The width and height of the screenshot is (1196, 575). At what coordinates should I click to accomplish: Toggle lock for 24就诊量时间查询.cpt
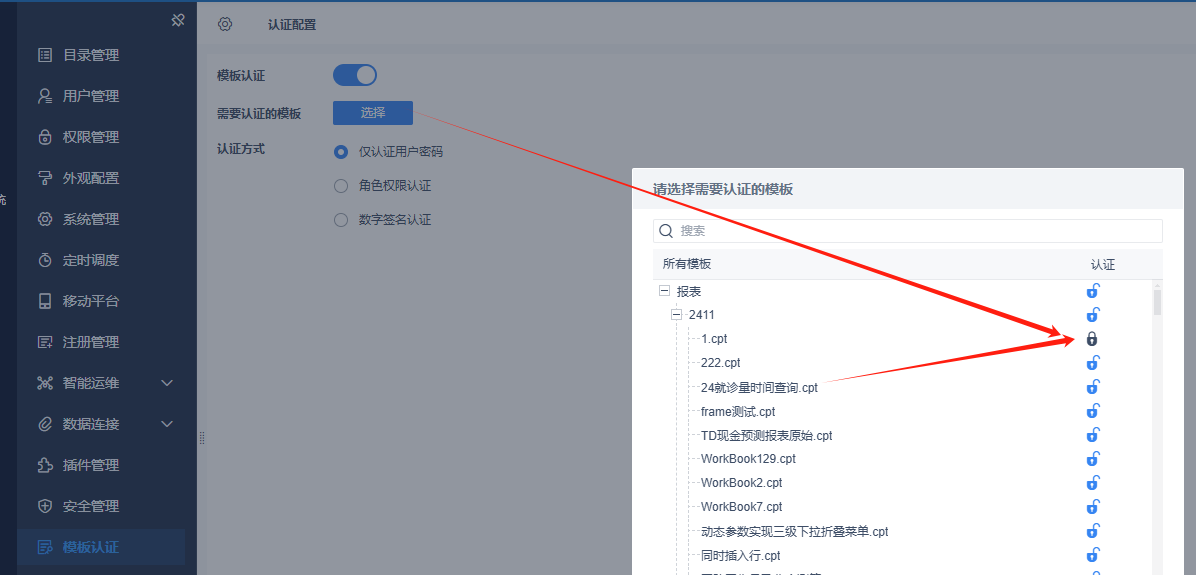coord(1092,387)
